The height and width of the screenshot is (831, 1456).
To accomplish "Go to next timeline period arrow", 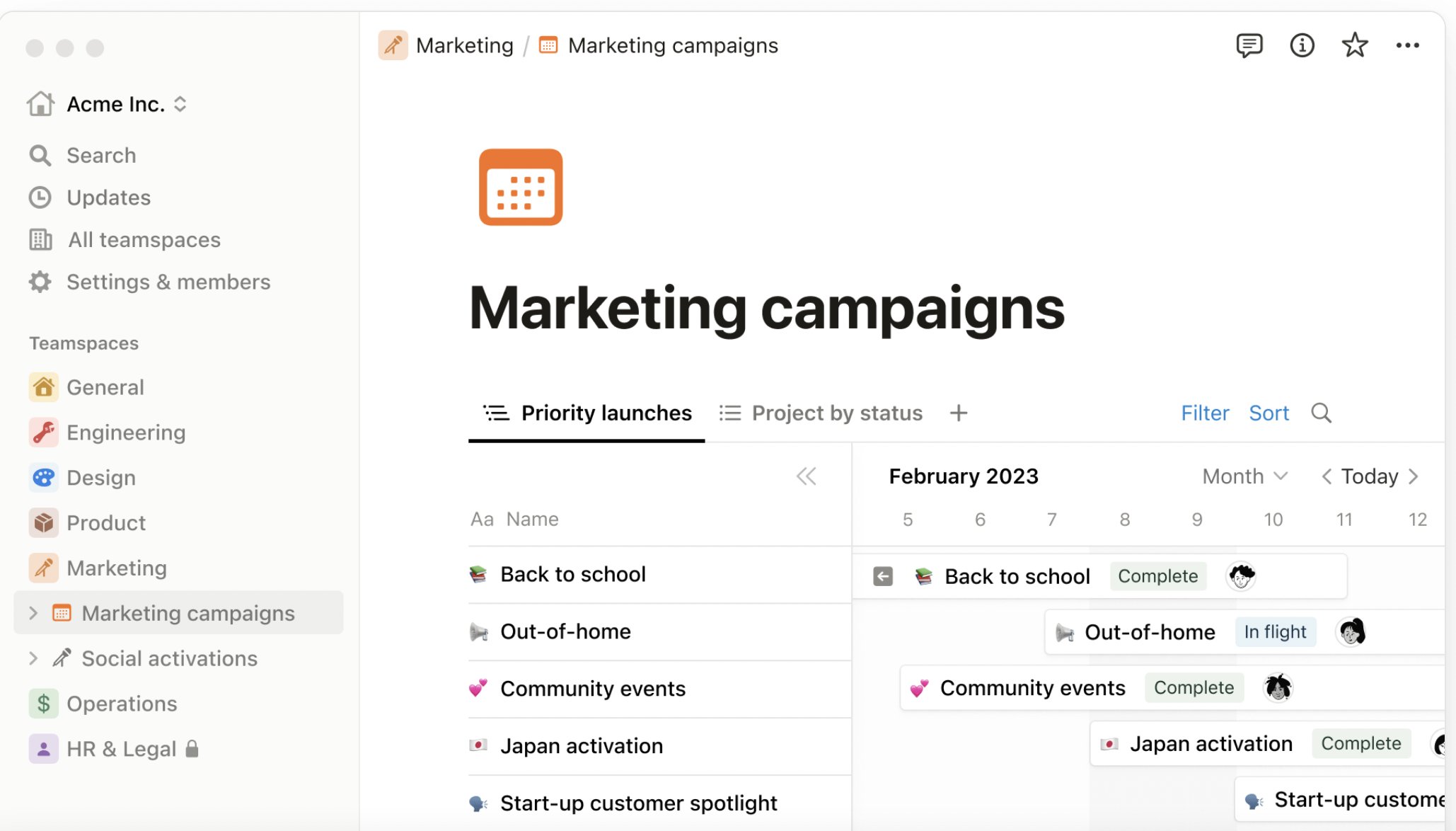I will [1414, 476].
